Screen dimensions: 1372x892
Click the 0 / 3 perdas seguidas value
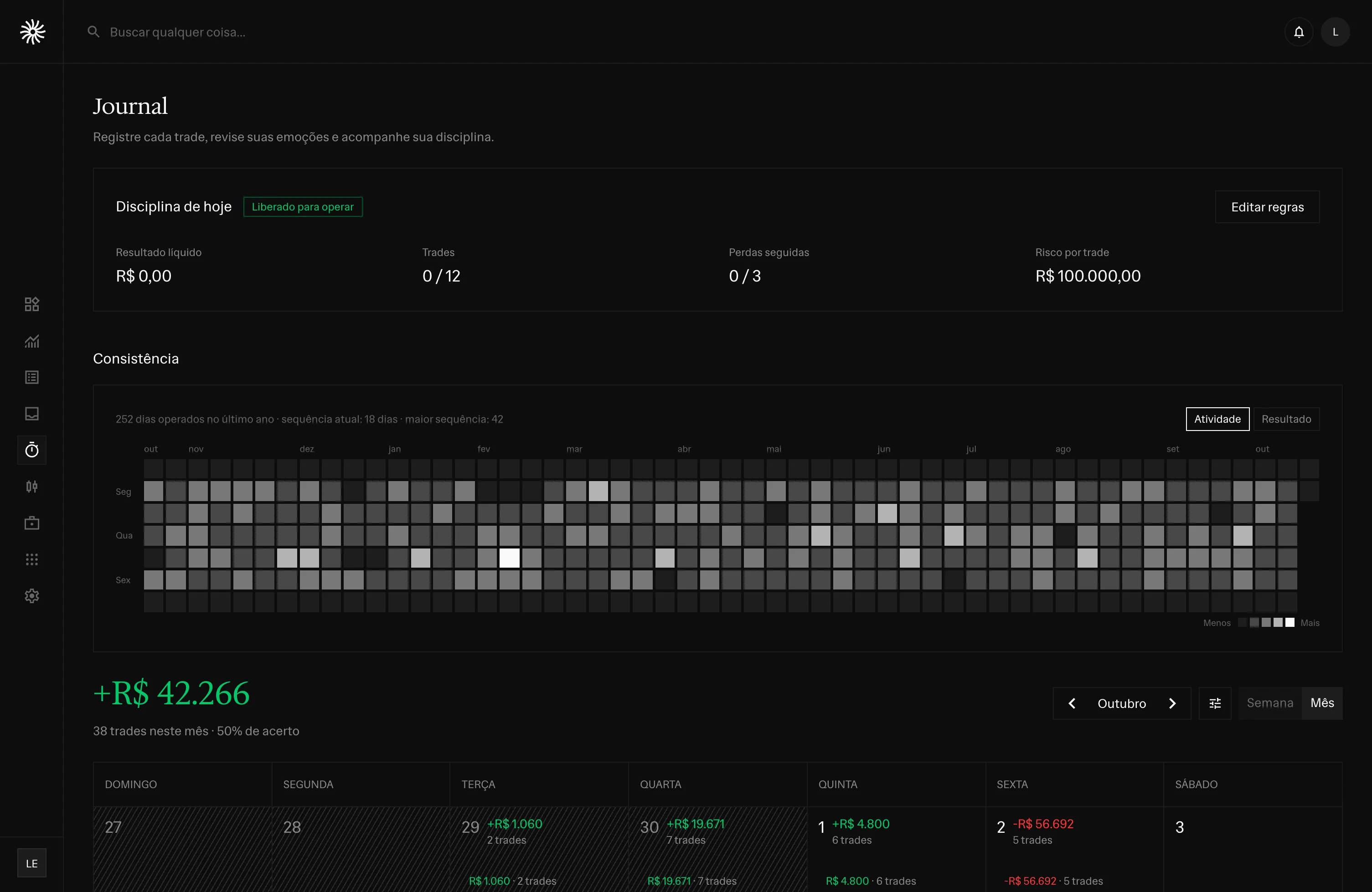744,276
